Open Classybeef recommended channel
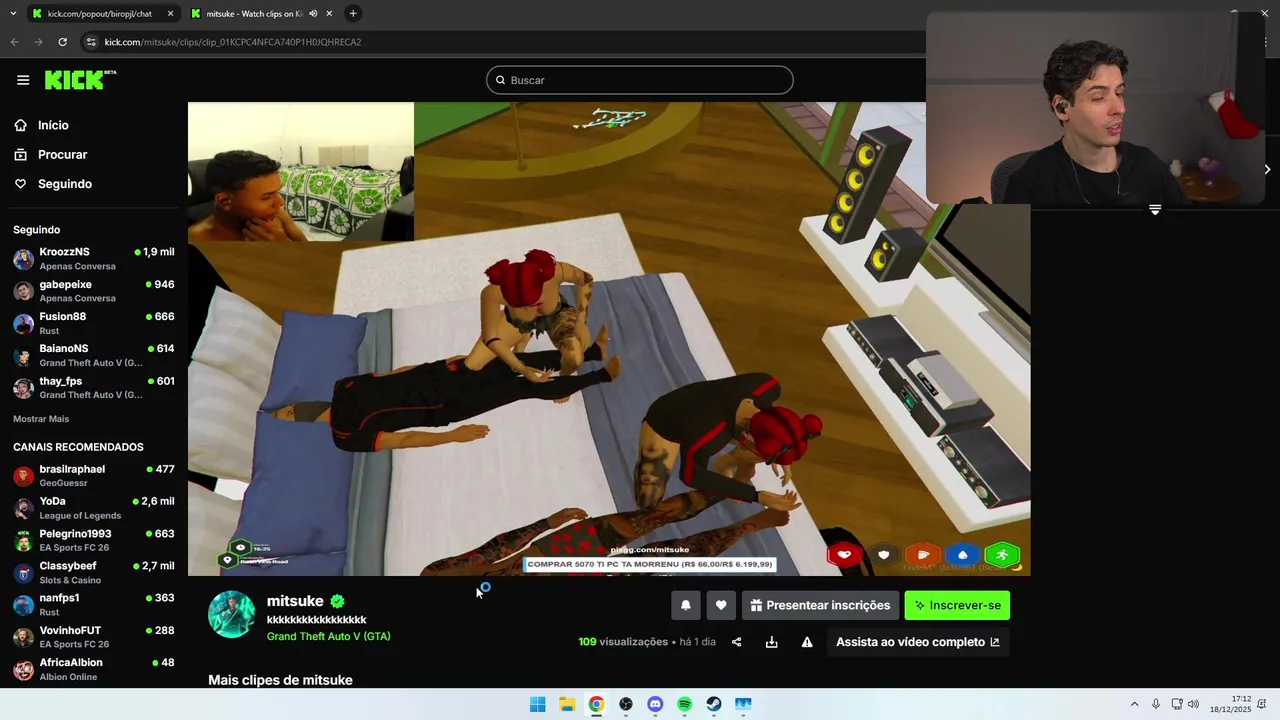Viewport: 1280px width, 720px height. [x=93, y=573]
